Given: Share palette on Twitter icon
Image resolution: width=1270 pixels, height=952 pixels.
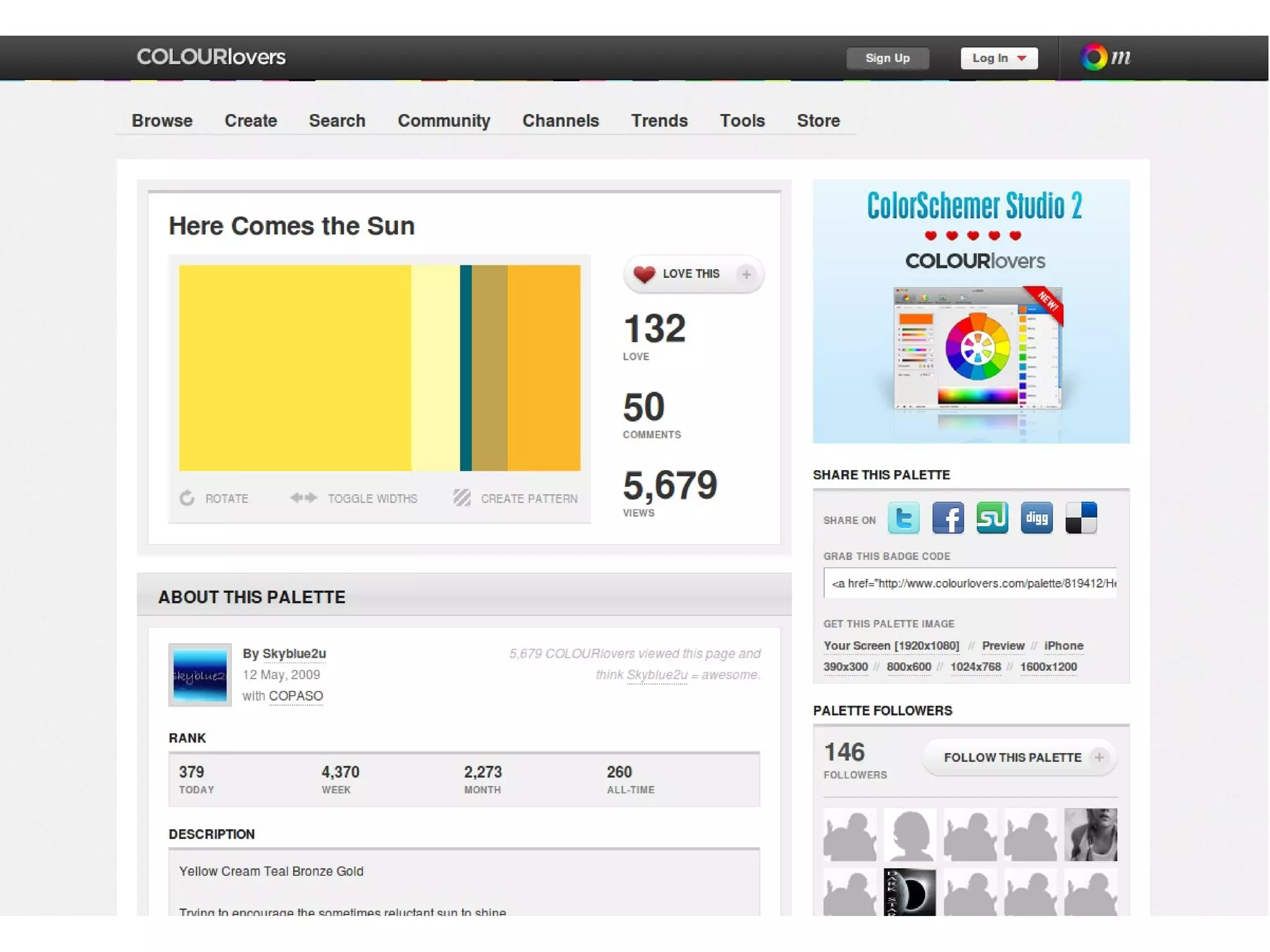Looking at the screenshot, I should click(x=903, y=518).
